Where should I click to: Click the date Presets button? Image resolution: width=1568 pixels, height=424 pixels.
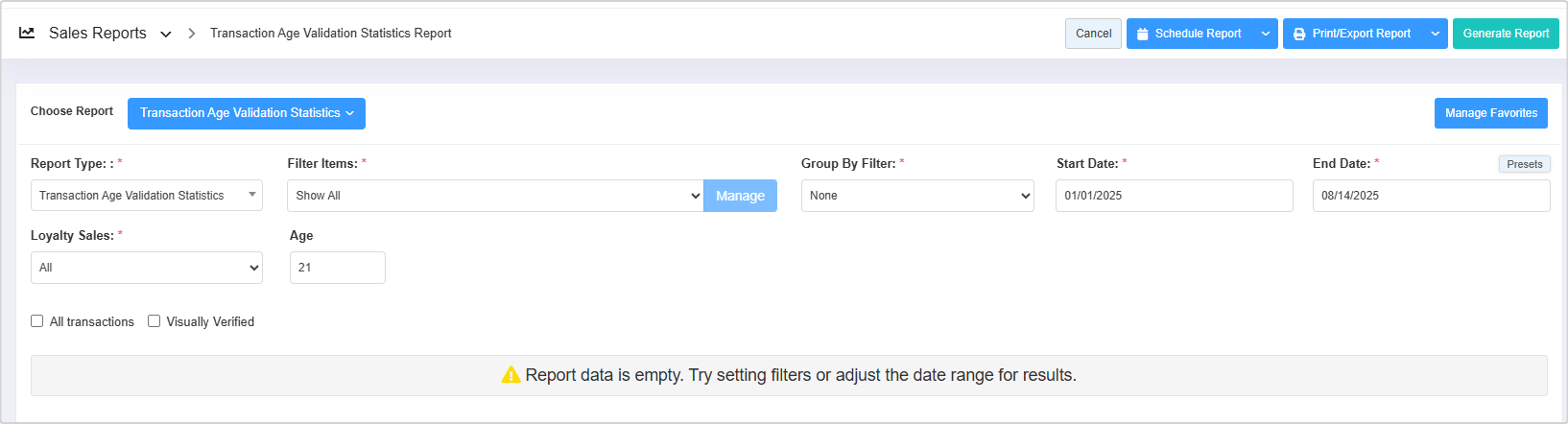pos(1524,164)
